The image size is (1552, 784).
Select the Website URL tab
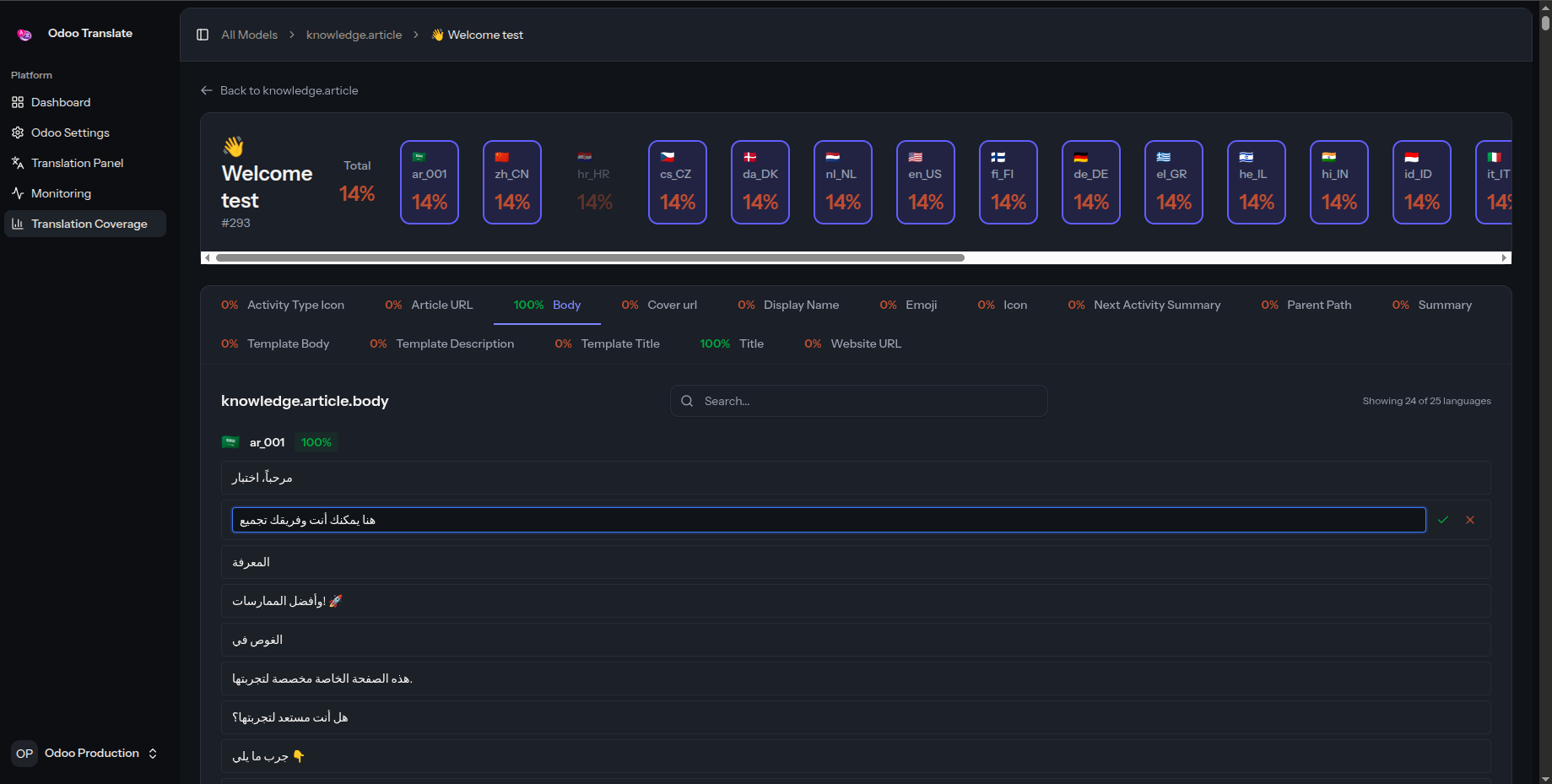(x=853, y=343)
